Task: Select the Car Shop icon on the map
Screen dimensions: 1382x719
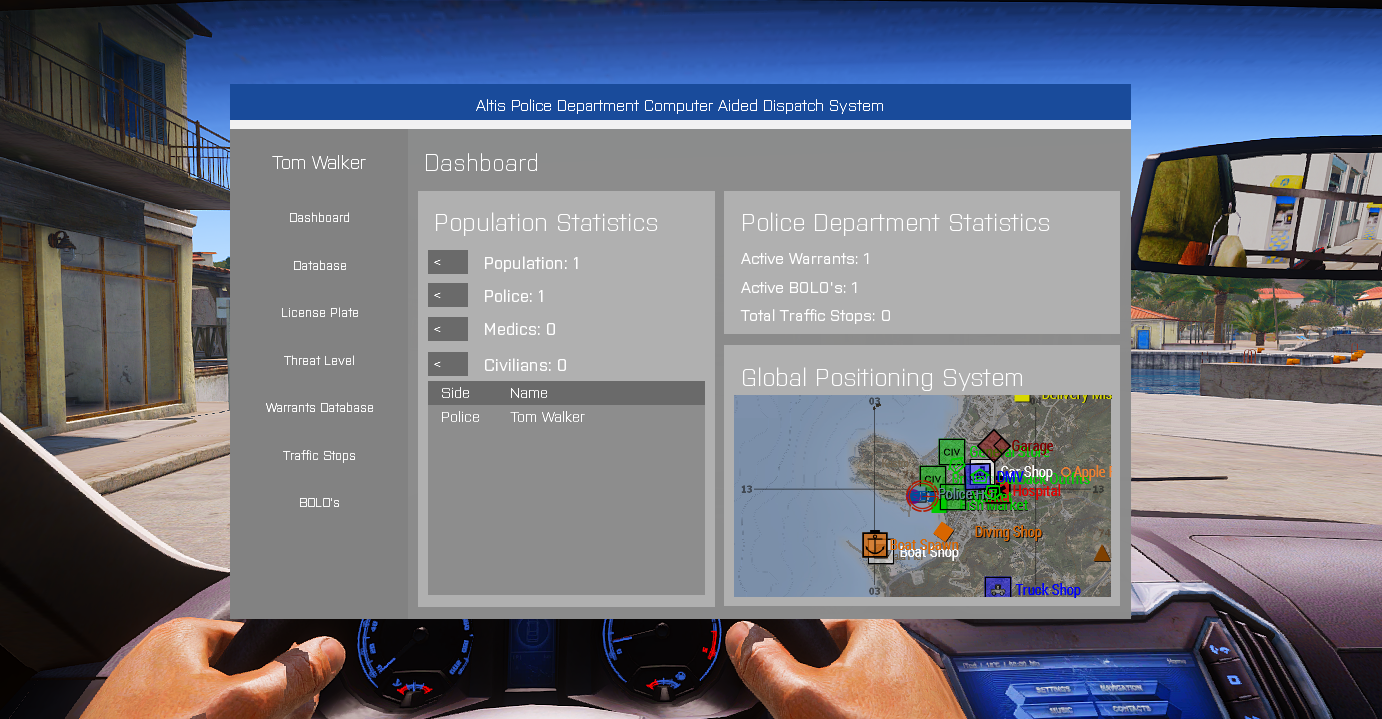Action: (984, 466)
